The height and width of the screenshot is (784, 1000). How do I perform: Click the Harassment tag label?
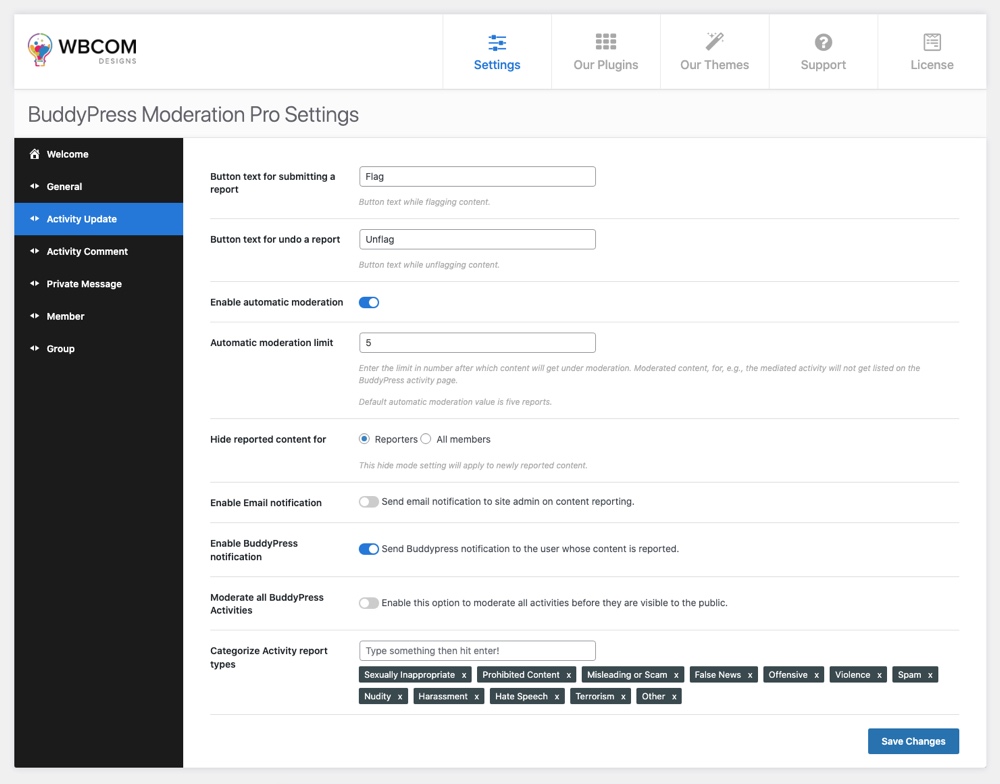click(x=443, y=697)
